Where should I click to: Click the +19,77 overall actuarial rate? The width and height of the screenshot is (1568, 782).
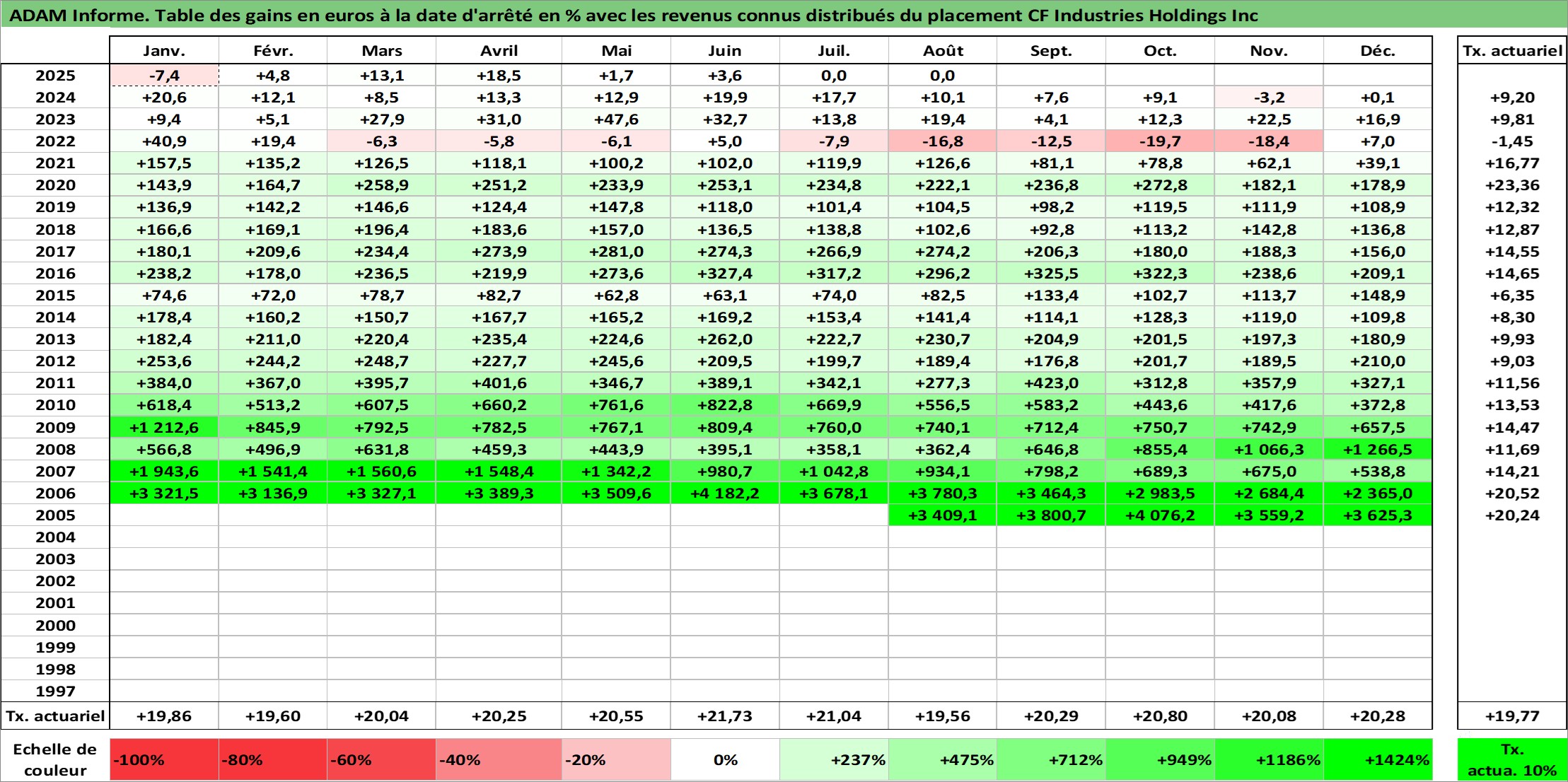[x=1512, y=716]
